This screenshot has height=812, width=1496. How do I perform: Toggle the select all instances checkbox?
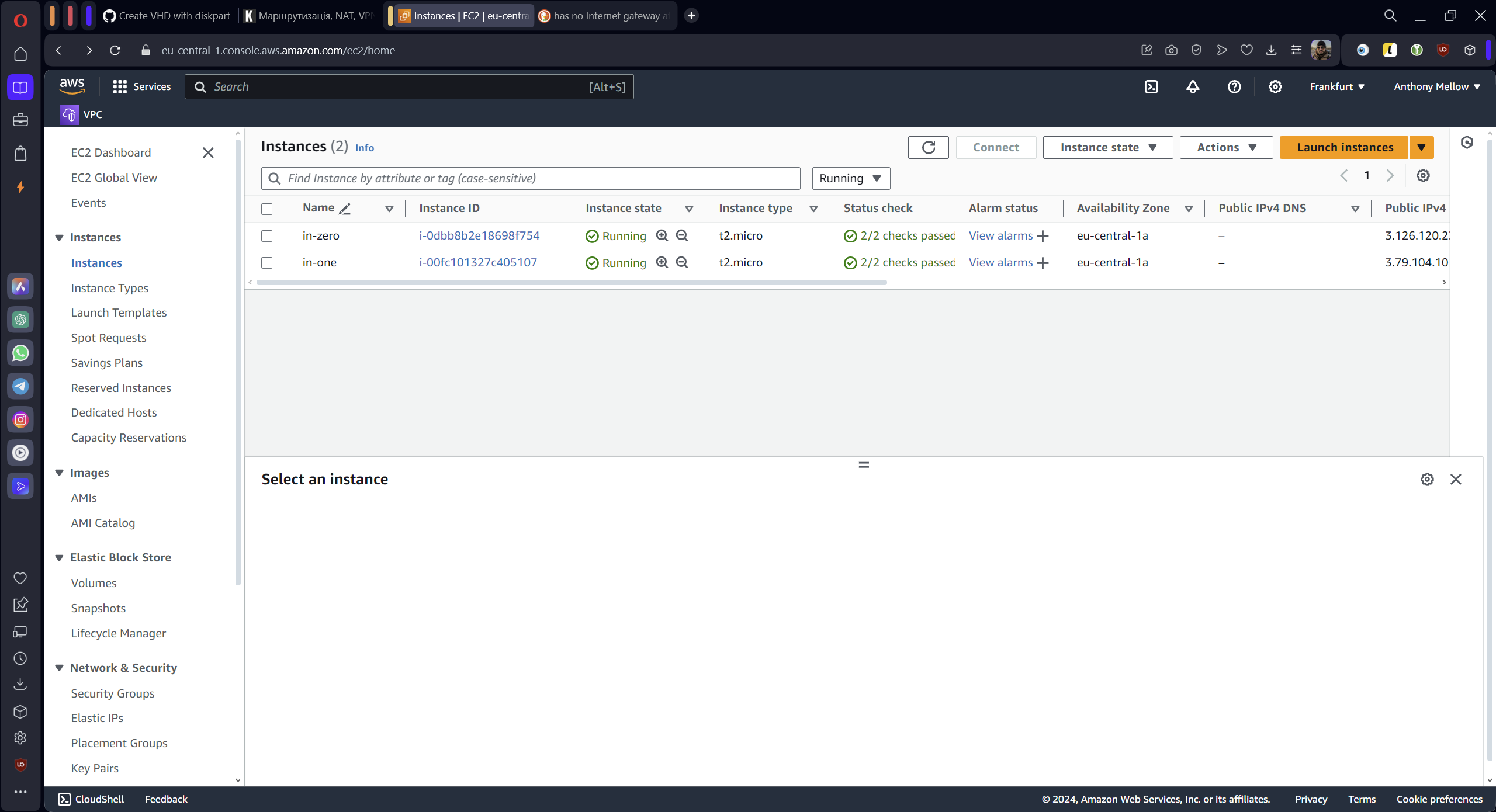(x=267, y=209)
